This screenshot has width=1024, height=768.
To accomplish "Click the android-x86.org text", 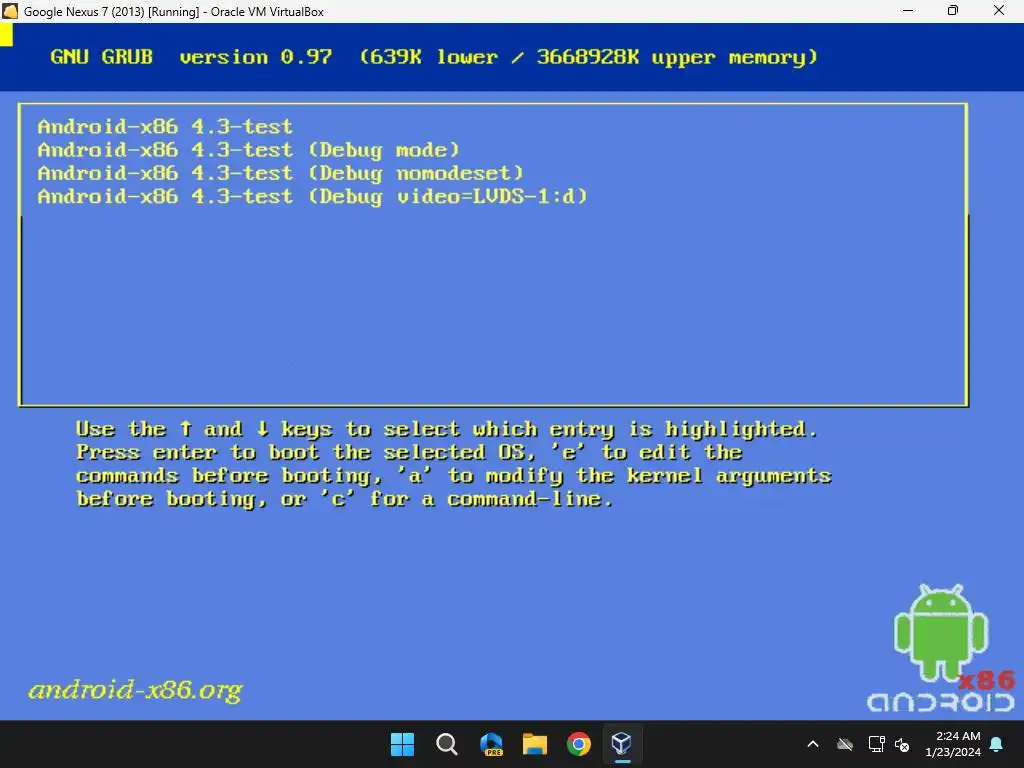I will pos(135,690).
